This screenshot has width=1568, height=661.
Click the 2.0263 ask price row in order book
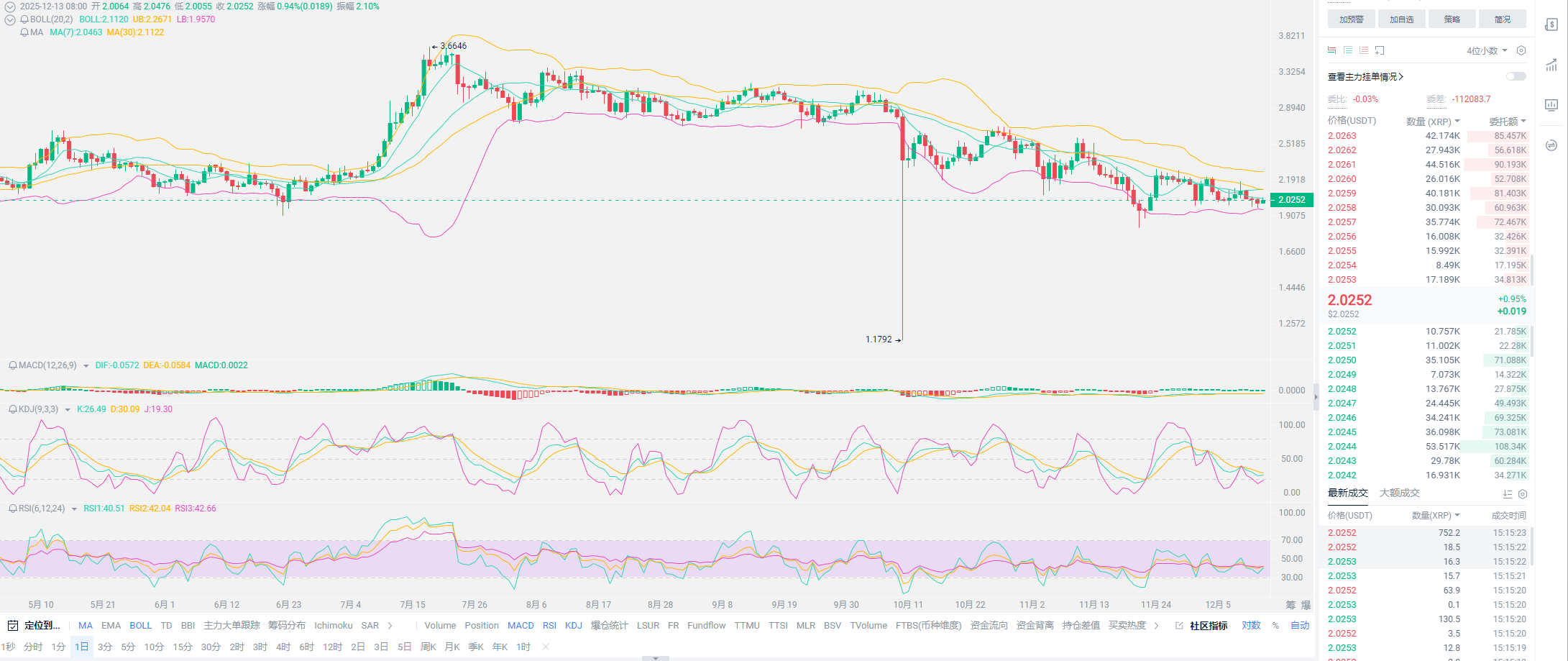coord(1342,136)
